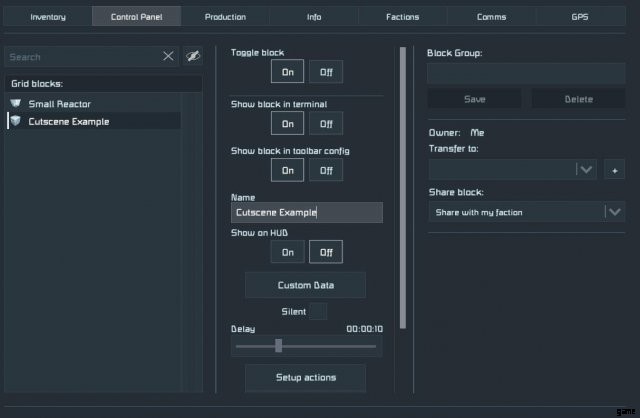Turn Toggle block On
Screen dimensions: 640x418
pyautogui.click(x=287, y=71)
